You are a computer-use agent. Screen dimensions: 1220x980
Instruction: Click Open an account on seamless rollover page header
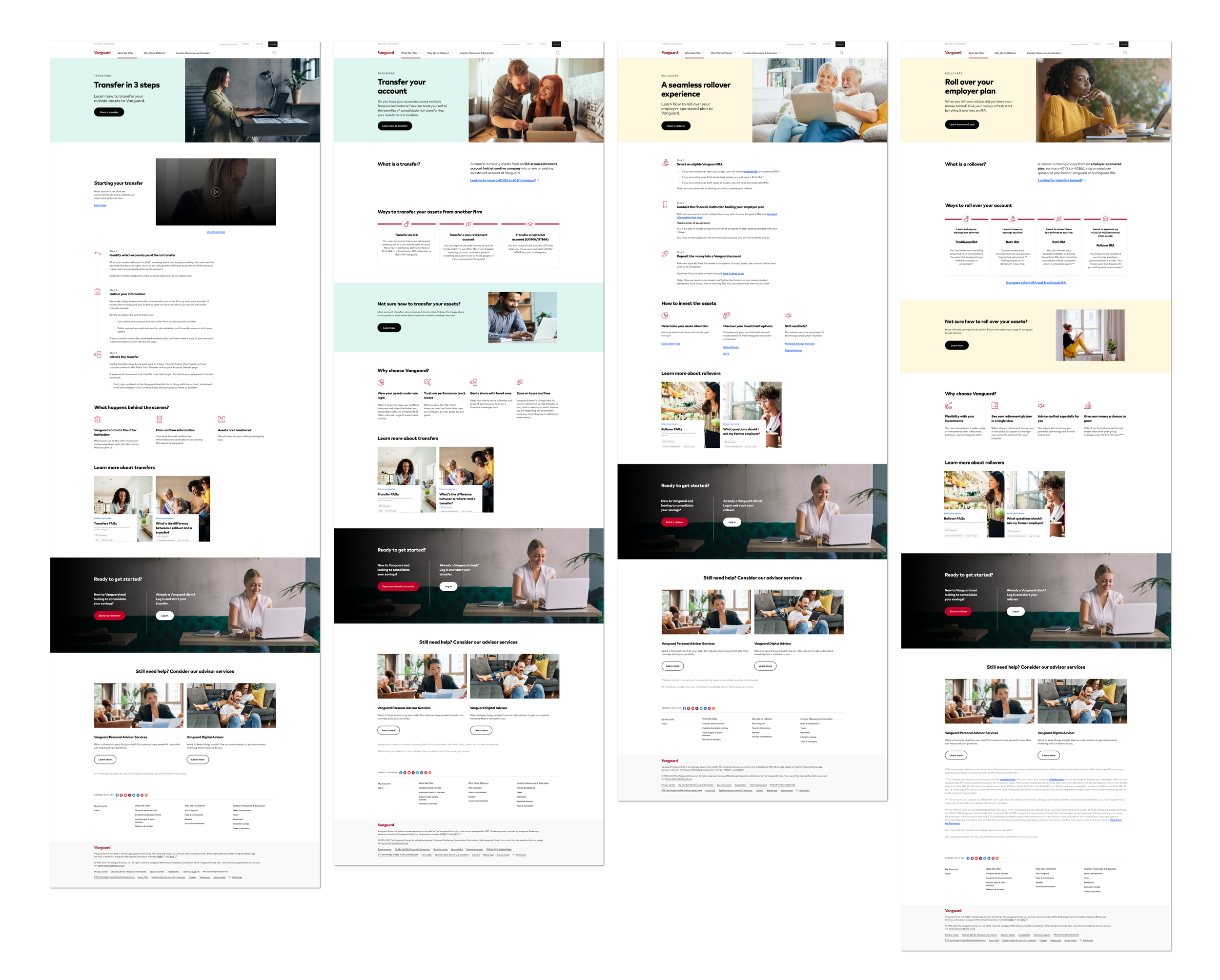click(794, 44)
